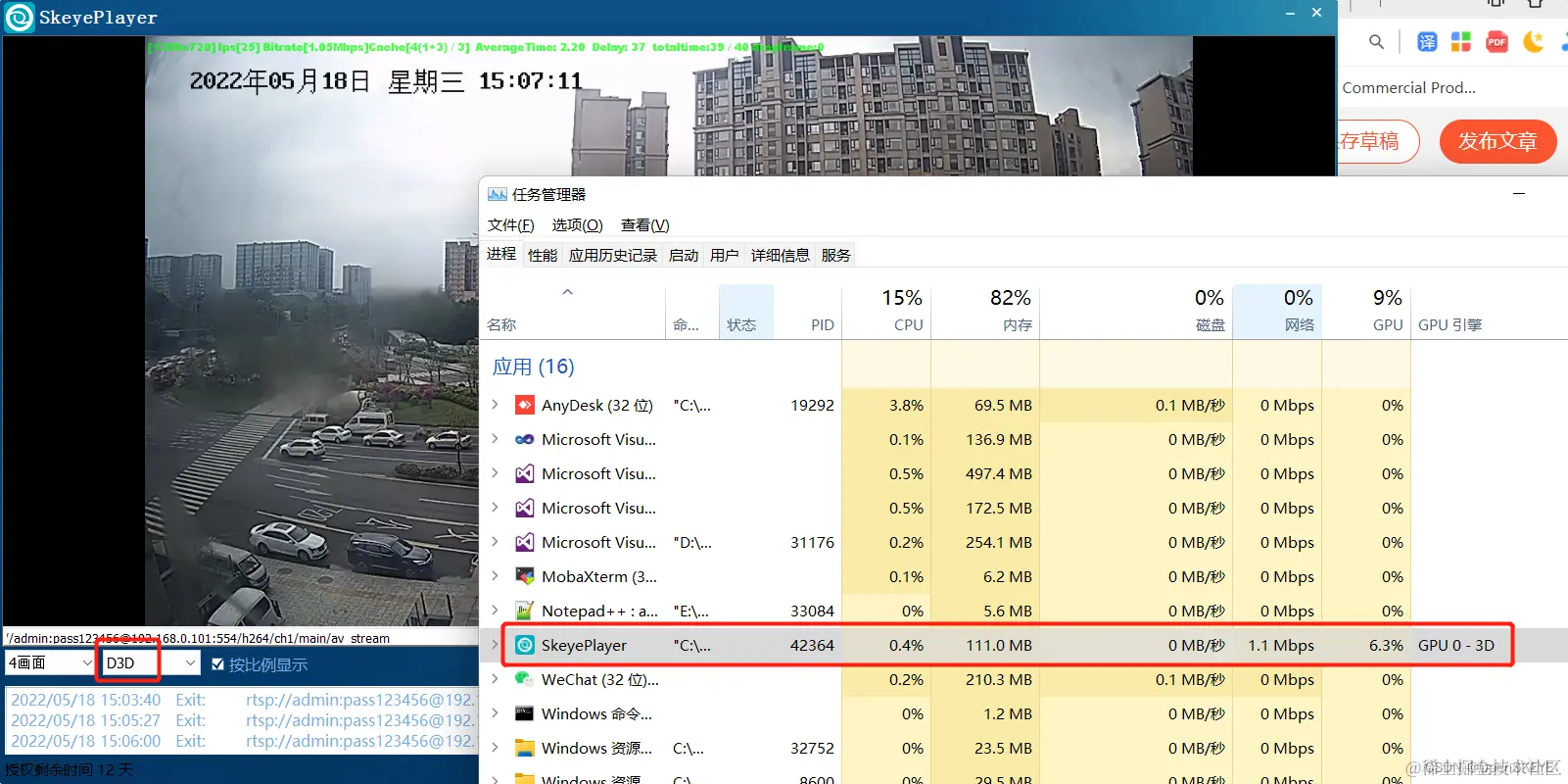Expand the SkeyePlayer process group
Screen dimensions: 1568x784
coord(495,644)
